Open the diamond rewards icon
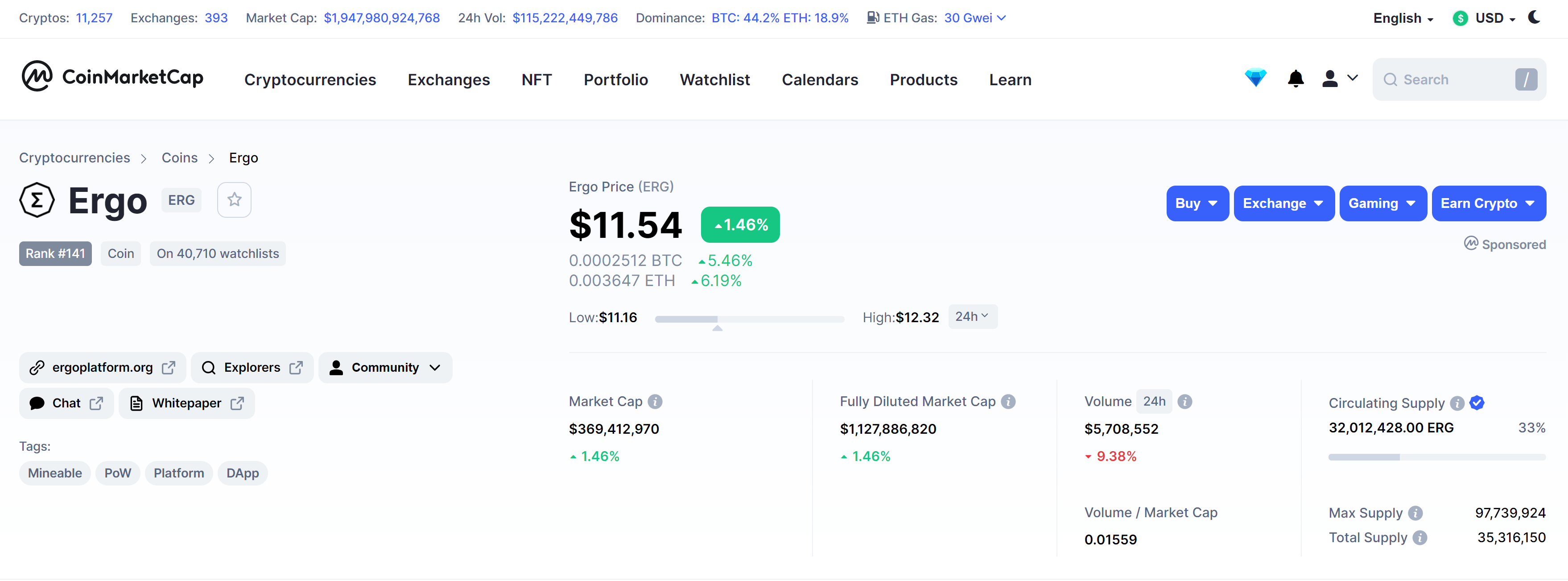This screenshot has height=581, width=1568. coord(1255,78)
